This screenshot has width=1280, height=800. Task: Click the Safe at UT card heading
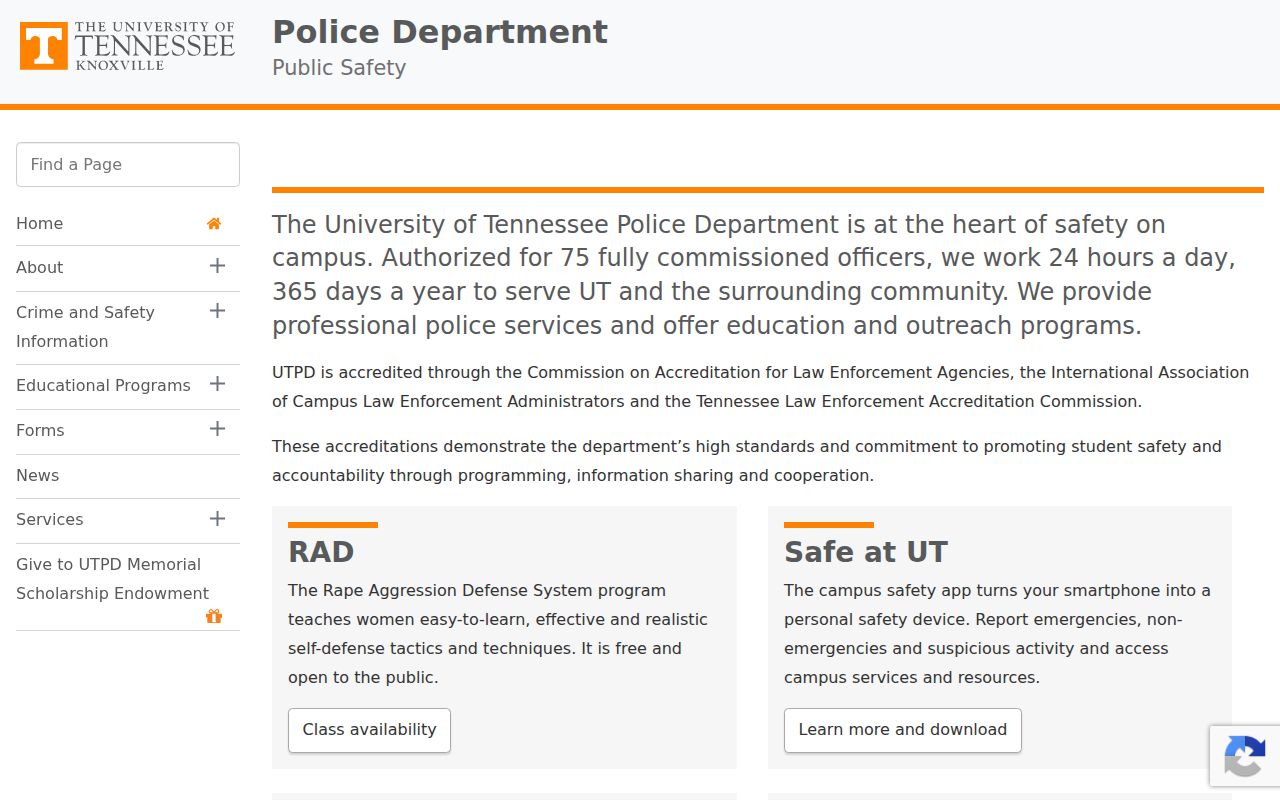[865, 552]
